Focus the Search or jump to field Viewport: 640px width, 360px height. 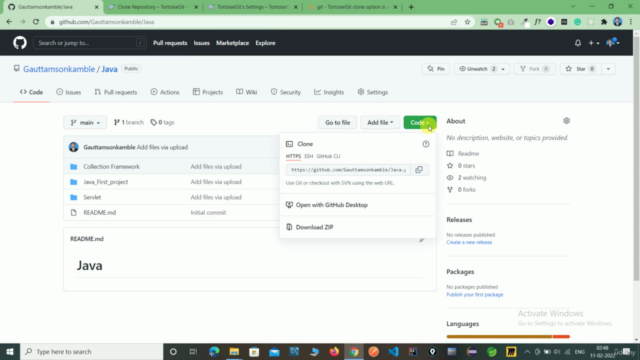click(89, 43)
